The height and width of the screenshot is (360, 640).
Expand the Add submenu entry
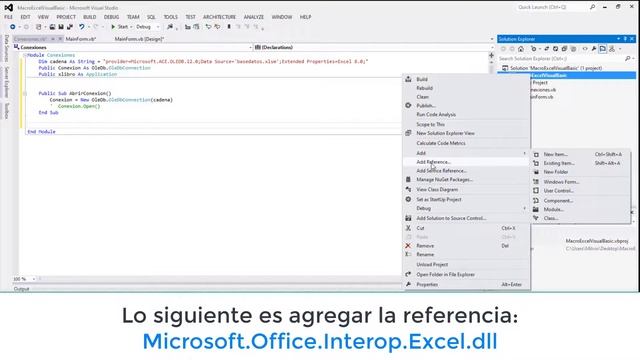(467, 153)
